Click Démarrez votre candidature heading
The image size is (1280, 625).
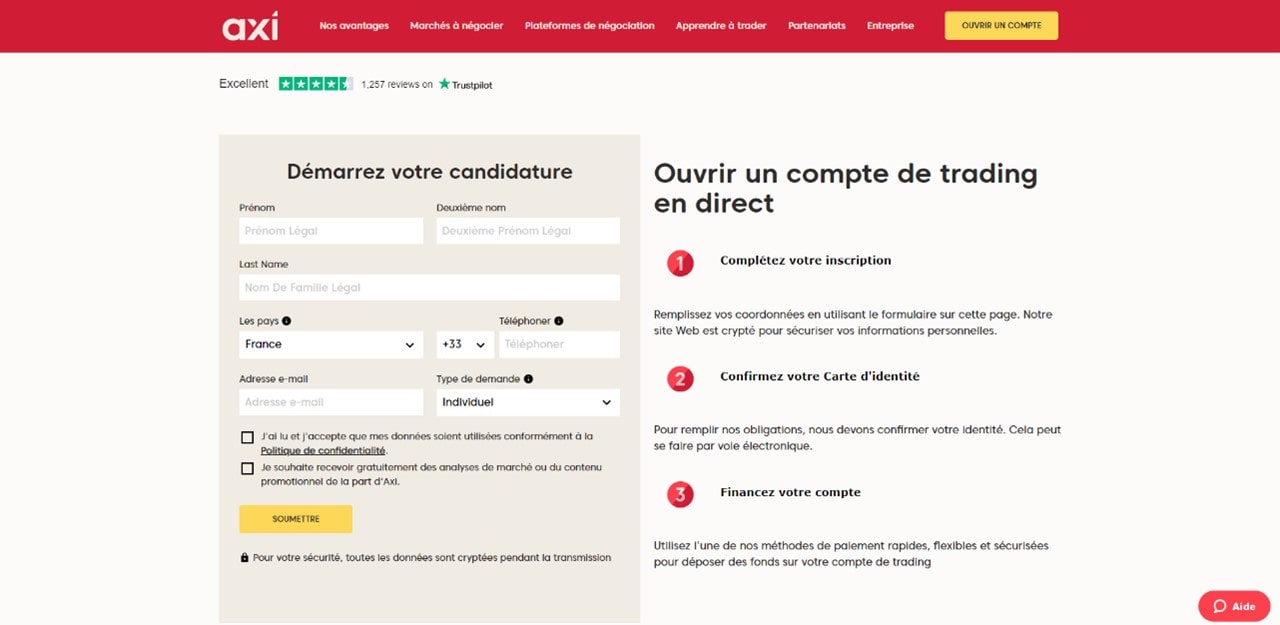[430, 172]
